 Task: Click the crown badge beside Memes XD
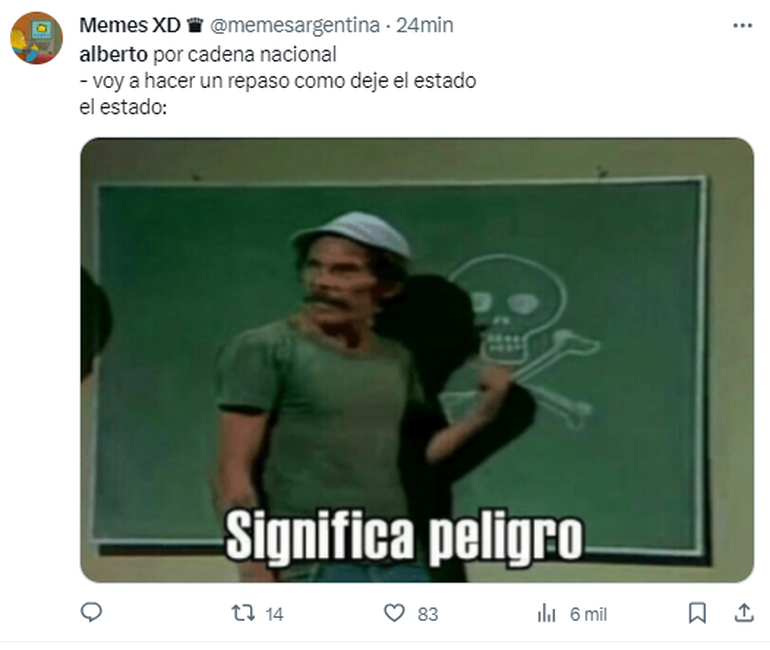coord(195,25)
